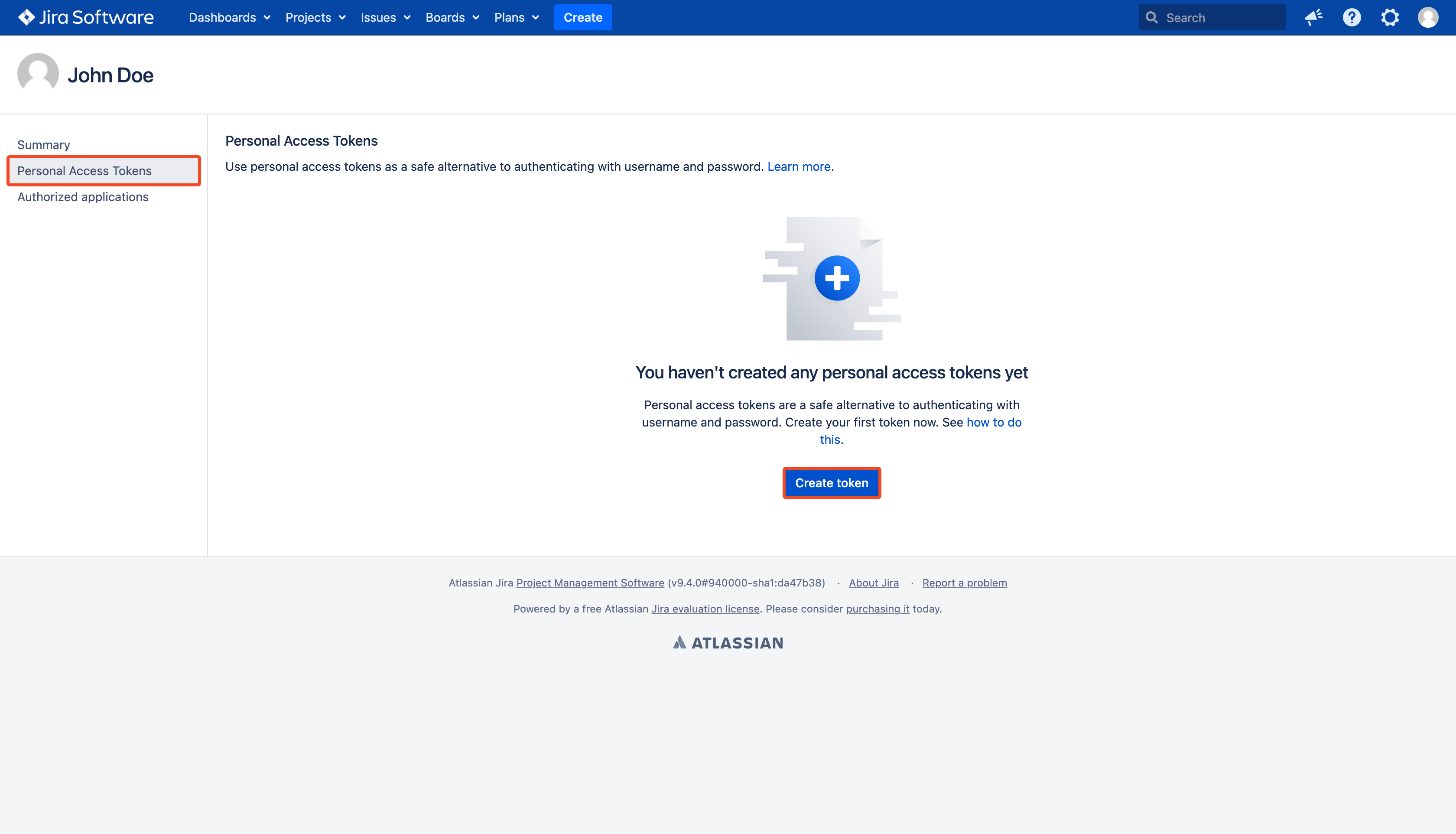
Task: Click the Create token button
Action: (832, 482)
